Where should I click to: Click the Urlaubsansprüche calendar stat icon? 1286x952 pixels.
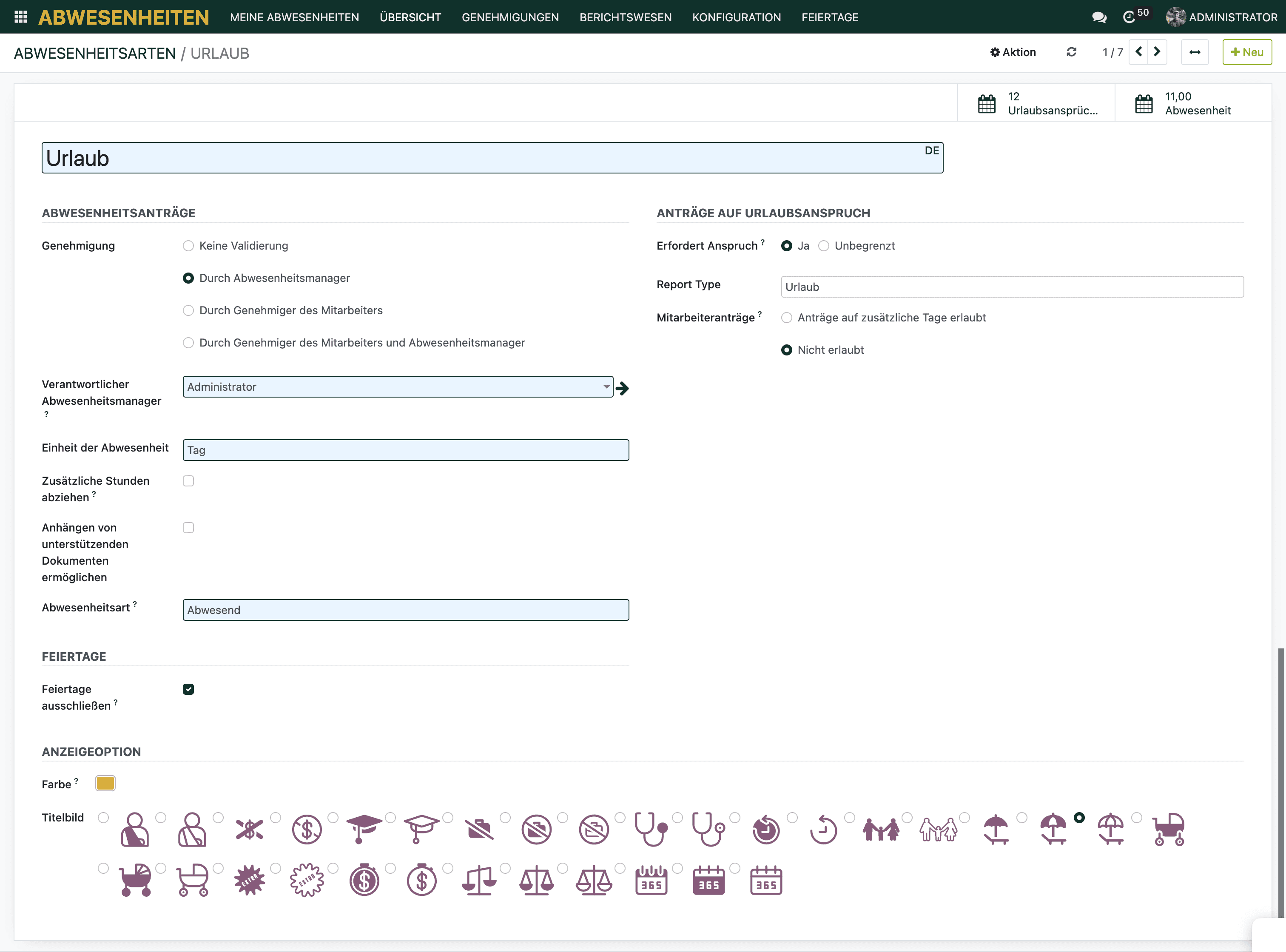click(x=987, y=104)
